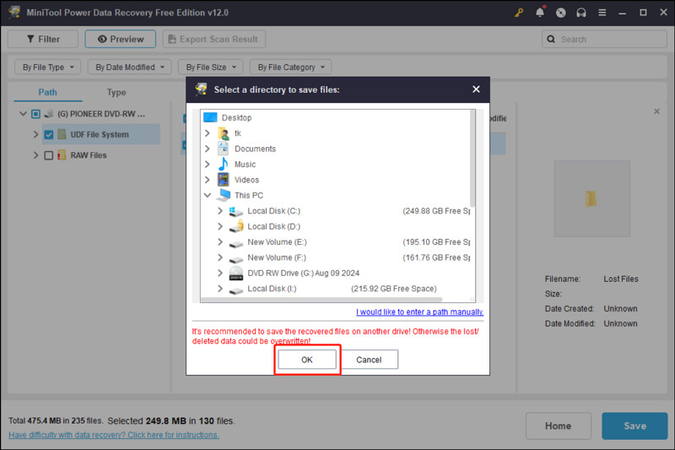Click the Preview button
This screenshot has width=675, height=450.
click(x=121, y=39)
